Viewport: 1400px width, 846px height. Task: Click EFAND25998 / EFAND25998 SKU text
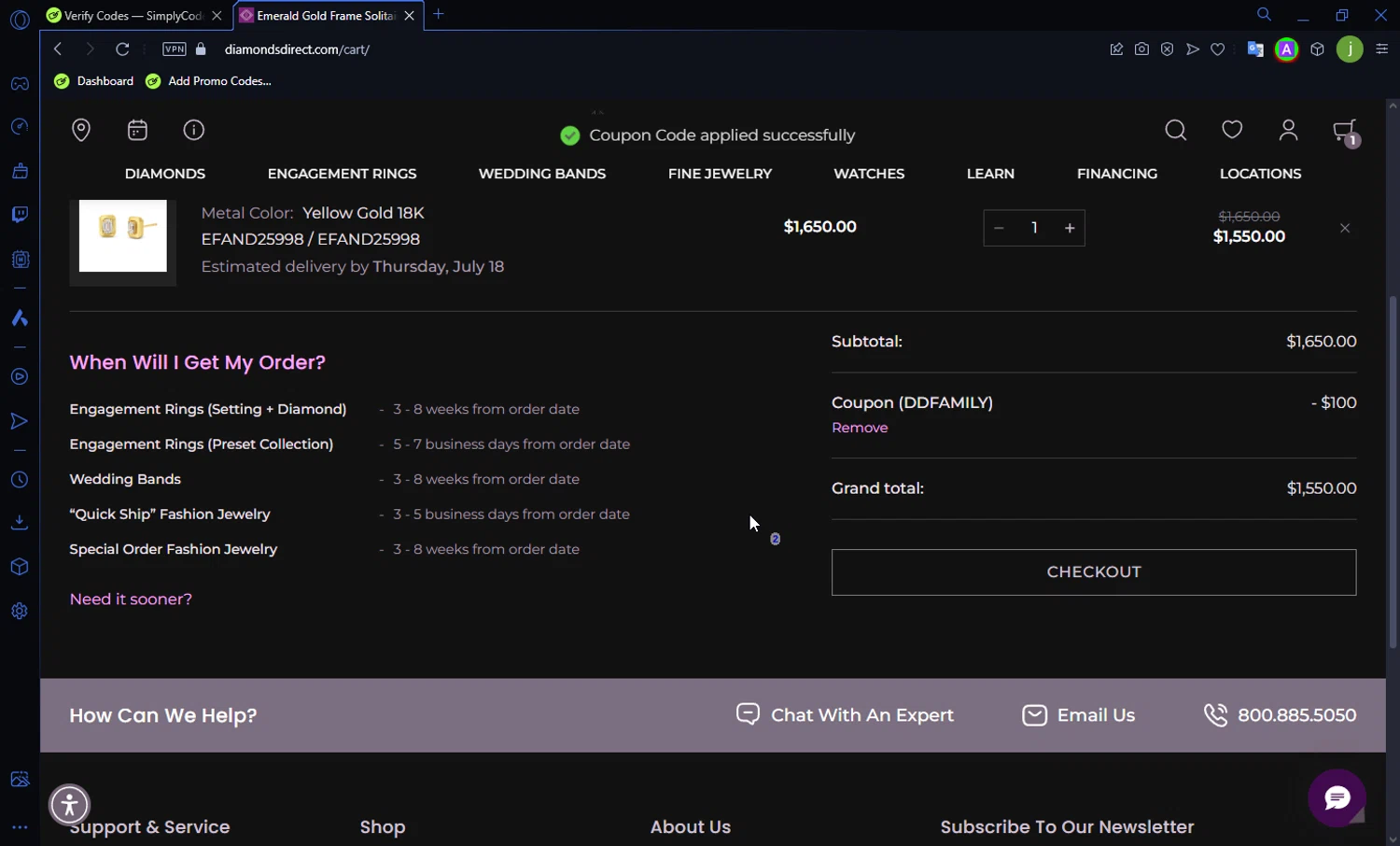311,239
